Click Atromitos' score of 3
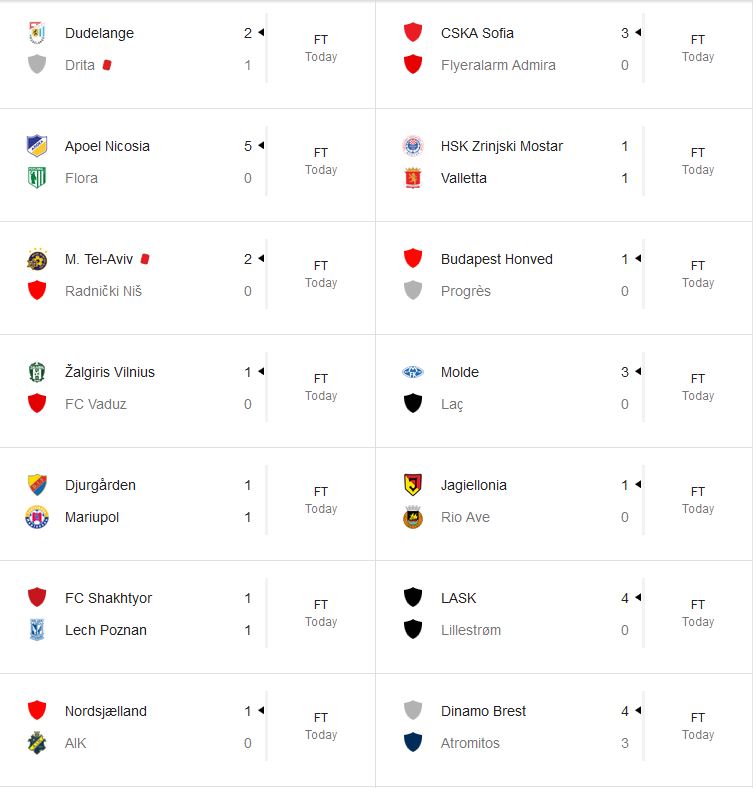Viewport: 753px width, 788px height. [x=625, y=743]
